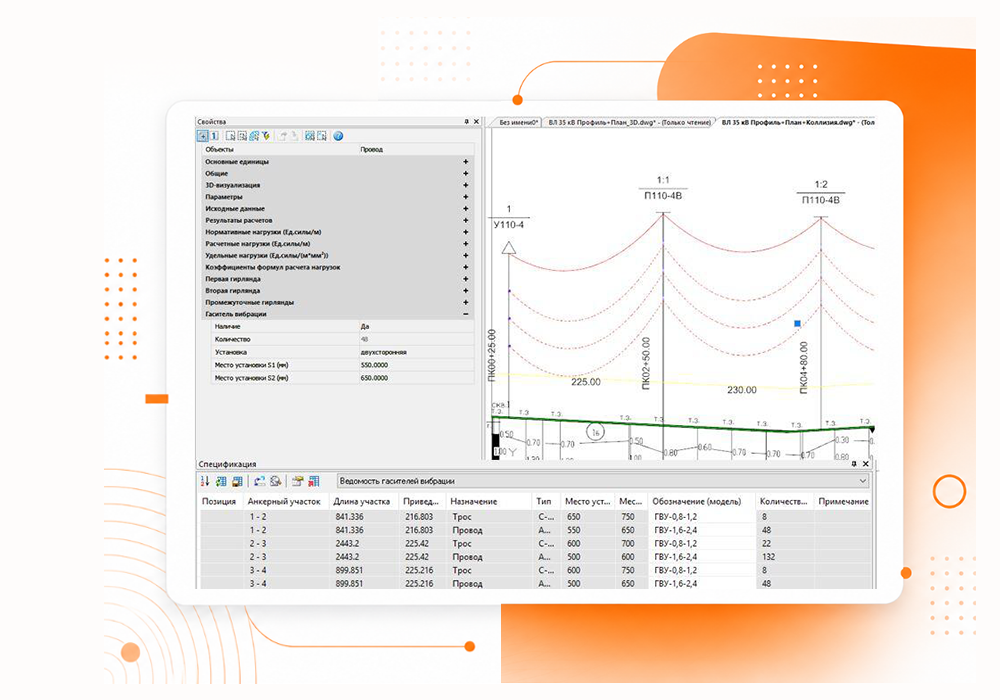
Task: Select the 1 - 2 Провод row
Action: pyautogui.click(x=536, y=530)
